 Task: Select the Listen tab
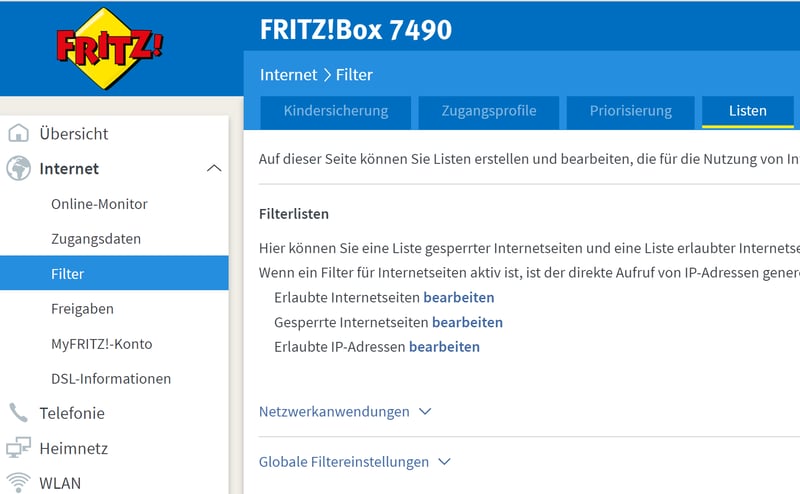747,112
